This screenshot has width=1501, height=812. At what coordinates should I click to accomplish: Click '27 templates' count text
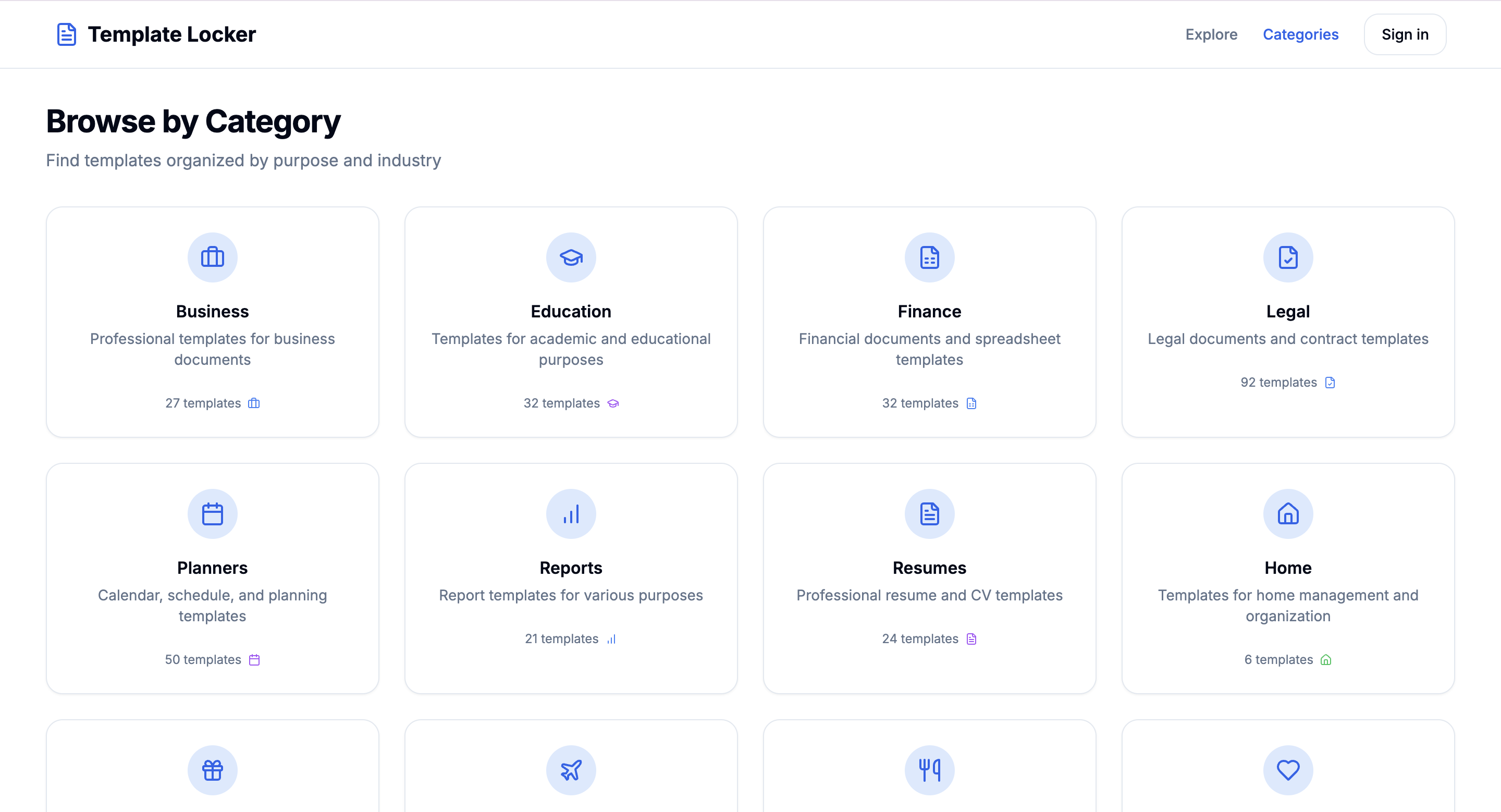click(203, 403)
